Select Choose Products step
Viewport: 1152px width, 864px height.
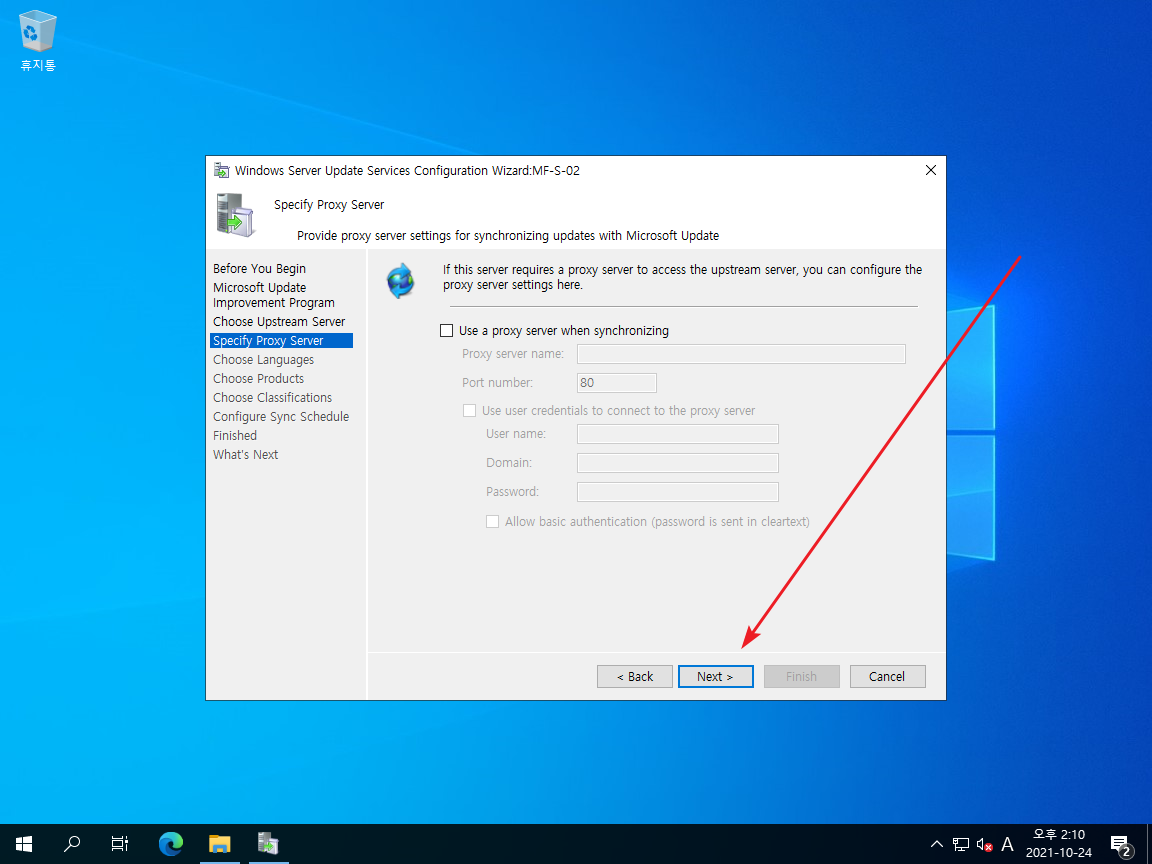(x=259, y=379)
